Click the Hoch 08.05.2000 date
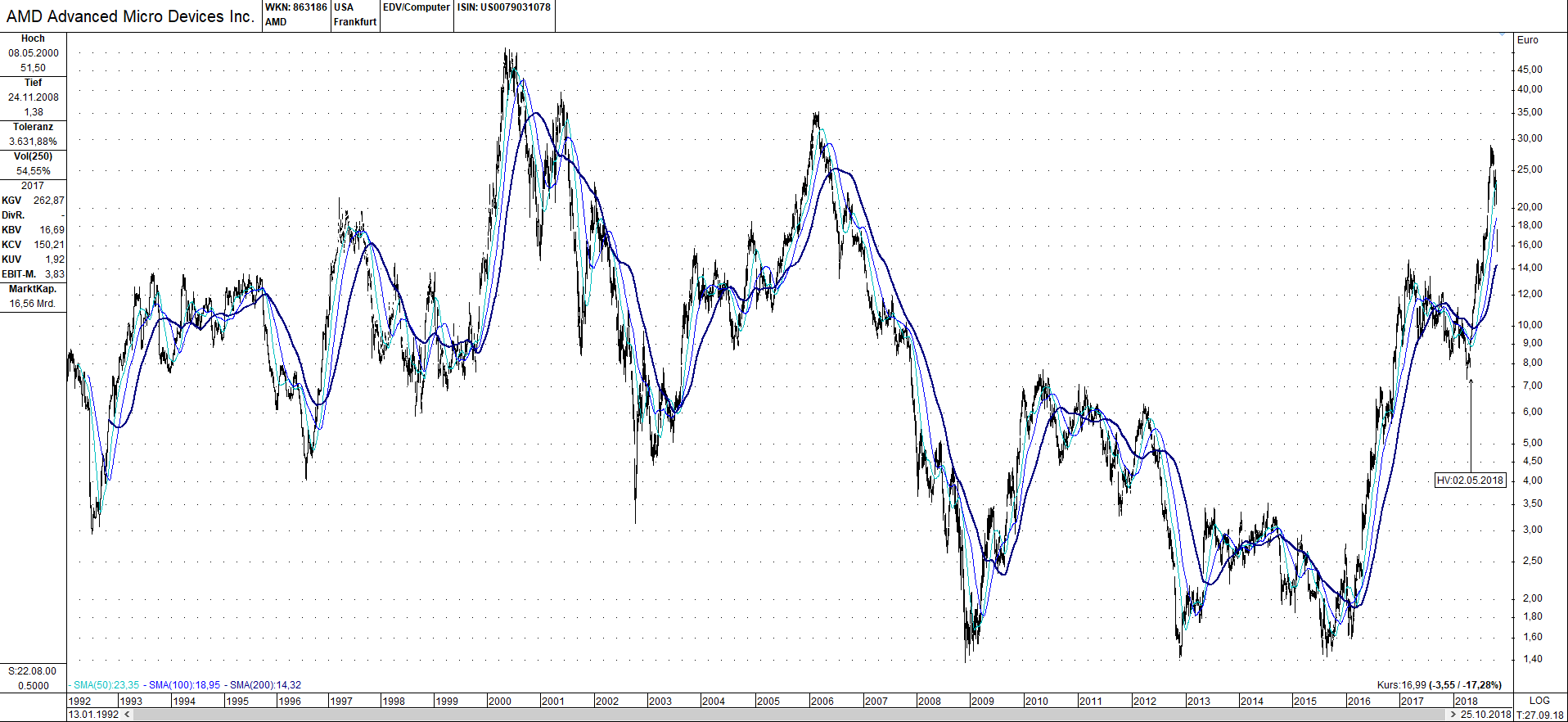Image resolution: width=1568 pixels, height=722 pixels. pyautogui.click(x=34, y=53)
